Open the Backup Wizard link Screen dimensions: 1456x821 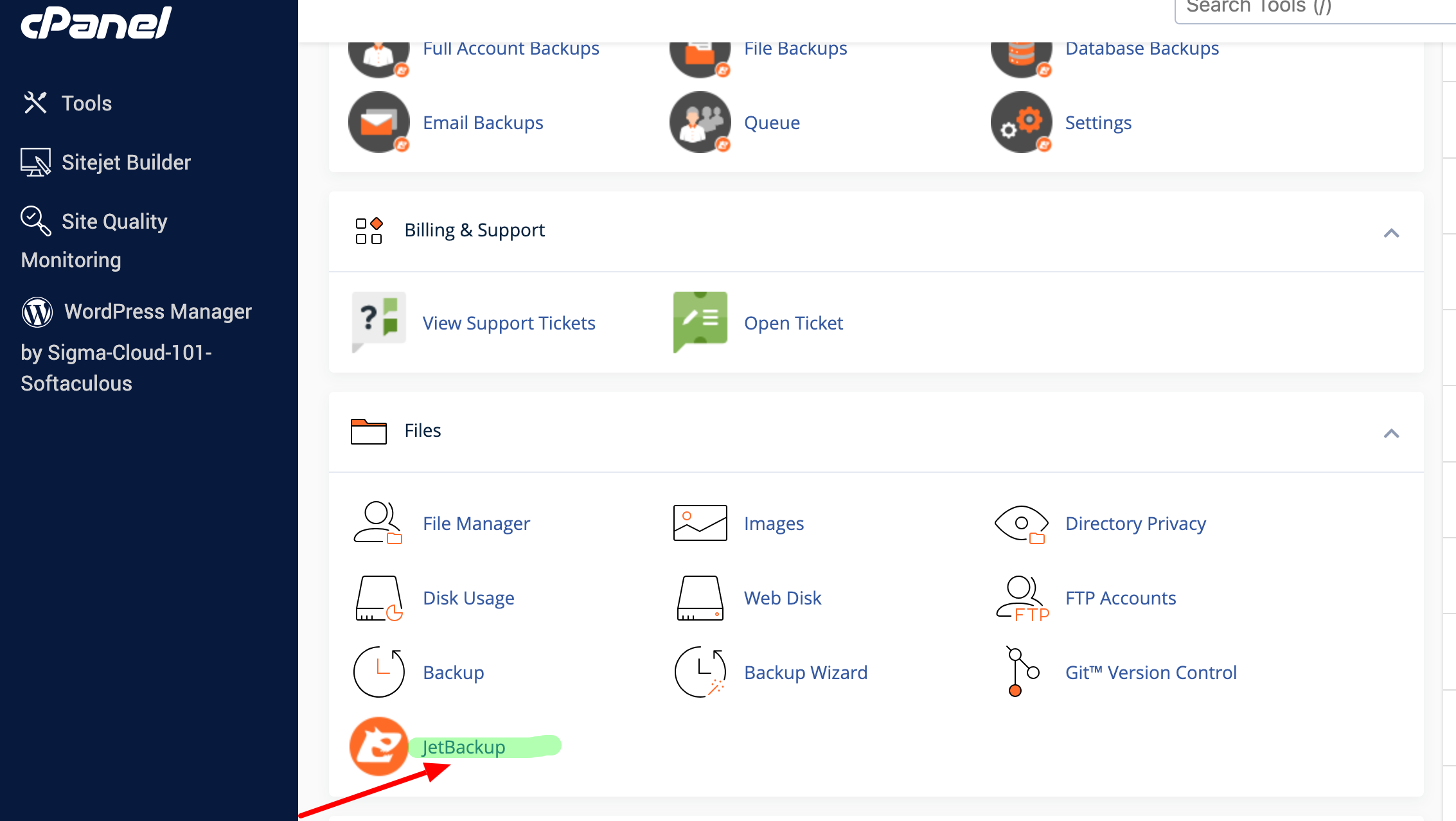(x=806, y=673)
